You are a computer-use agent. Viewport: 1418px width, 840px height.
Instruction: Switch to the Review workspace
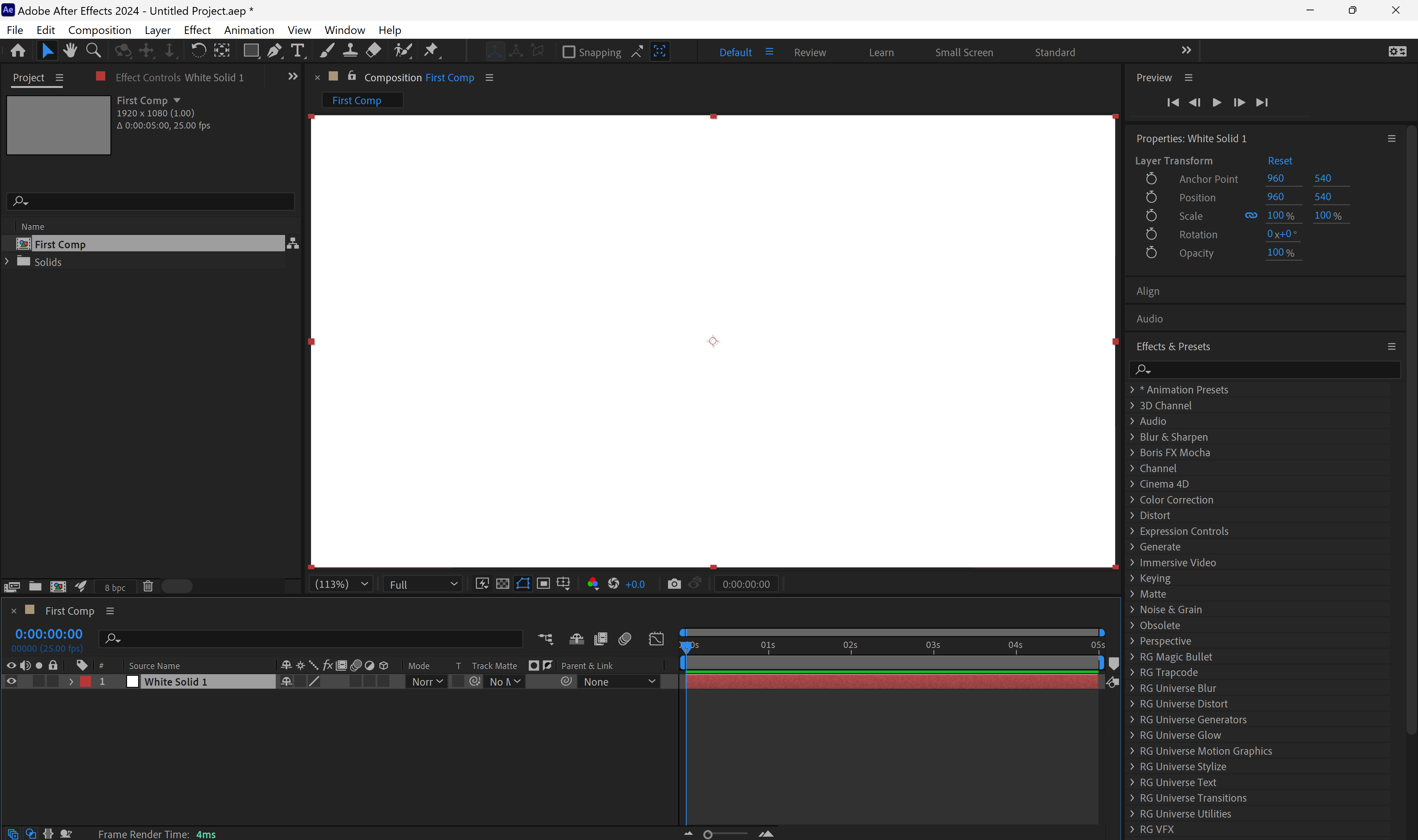(810, 52)
